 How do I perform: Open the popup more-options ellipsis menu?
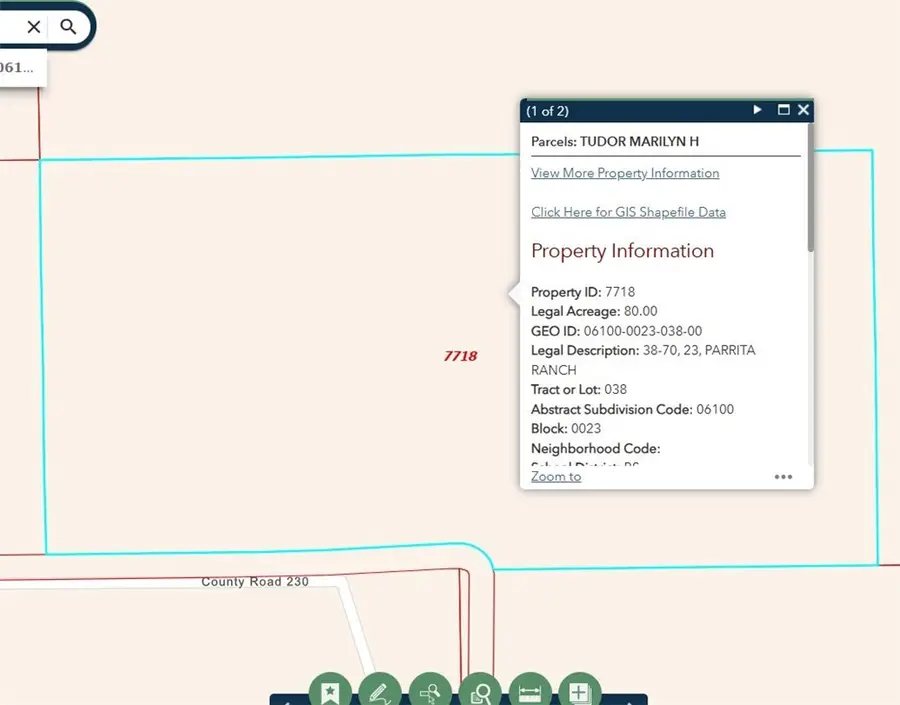pos(783,477)
